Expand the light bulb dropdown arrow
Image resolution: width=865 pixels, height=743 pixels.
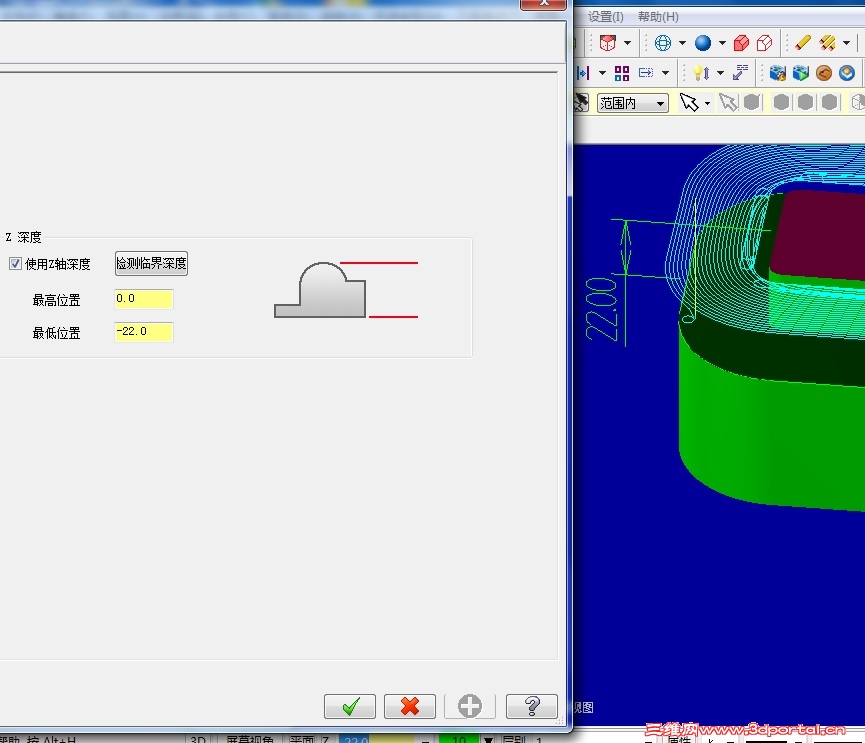coord(720,73)
